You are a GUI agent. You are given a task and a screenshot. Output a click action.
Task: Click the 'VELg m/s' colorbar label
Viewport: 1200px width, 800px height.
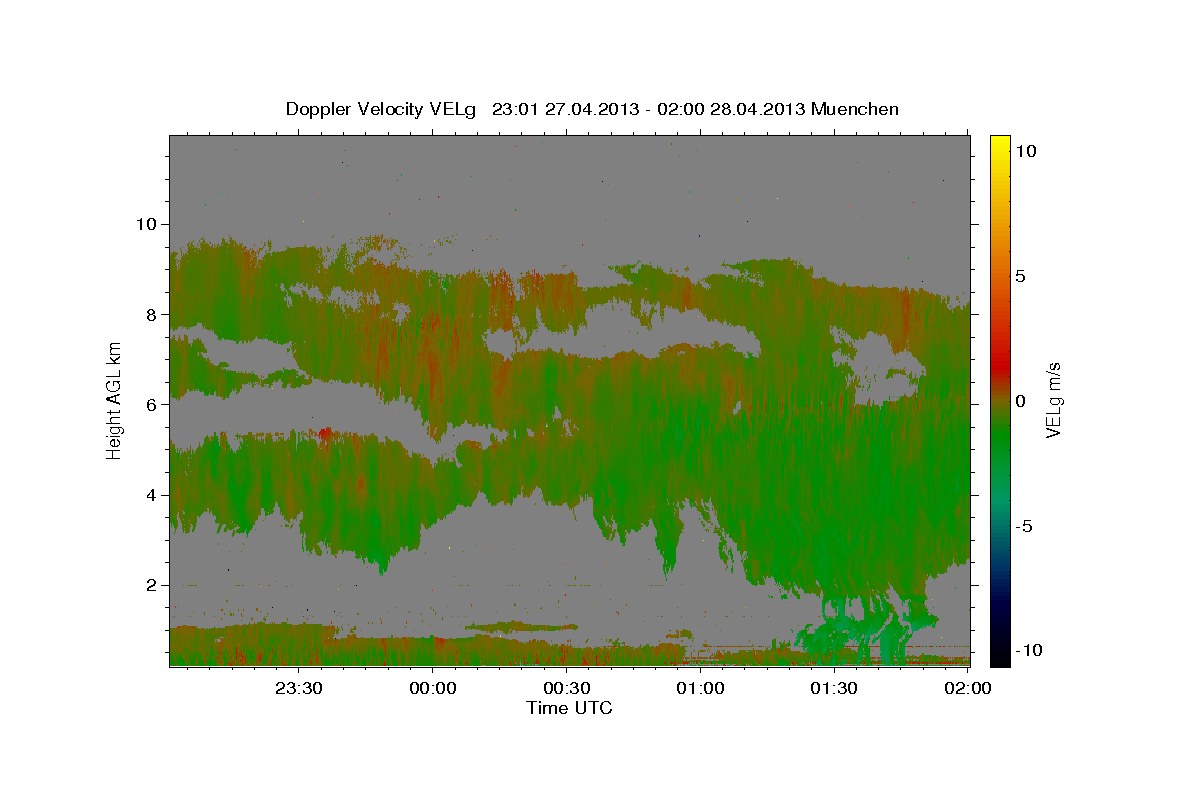1052,401
